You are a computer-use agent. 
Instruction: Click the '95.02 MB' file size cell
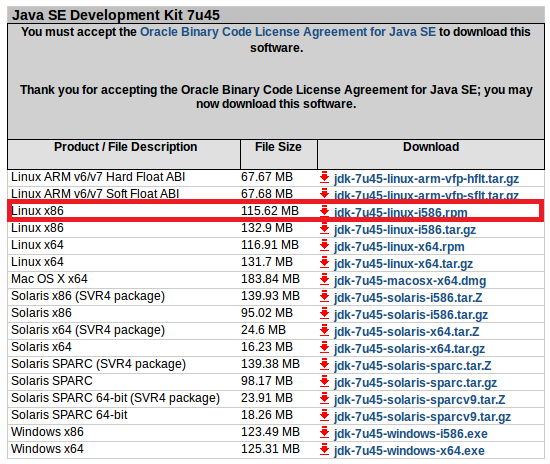(x=267, y=313)
